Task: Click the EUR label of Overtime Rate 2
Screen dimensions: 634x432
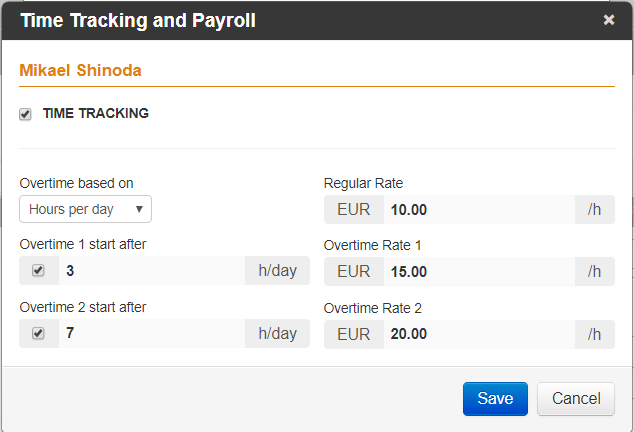Action: click(354, 334)
